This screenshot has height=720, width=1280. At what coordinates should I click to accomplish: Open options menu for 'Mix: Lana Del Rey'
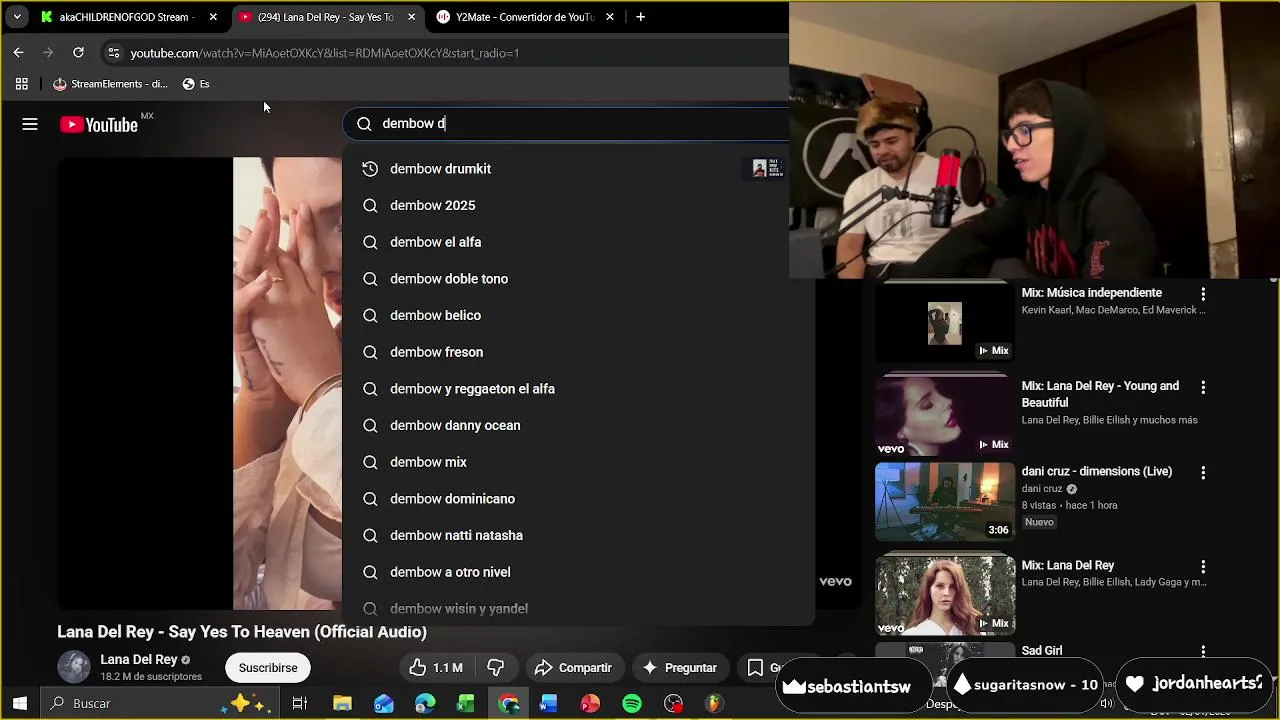click(x=1203, y=566)
